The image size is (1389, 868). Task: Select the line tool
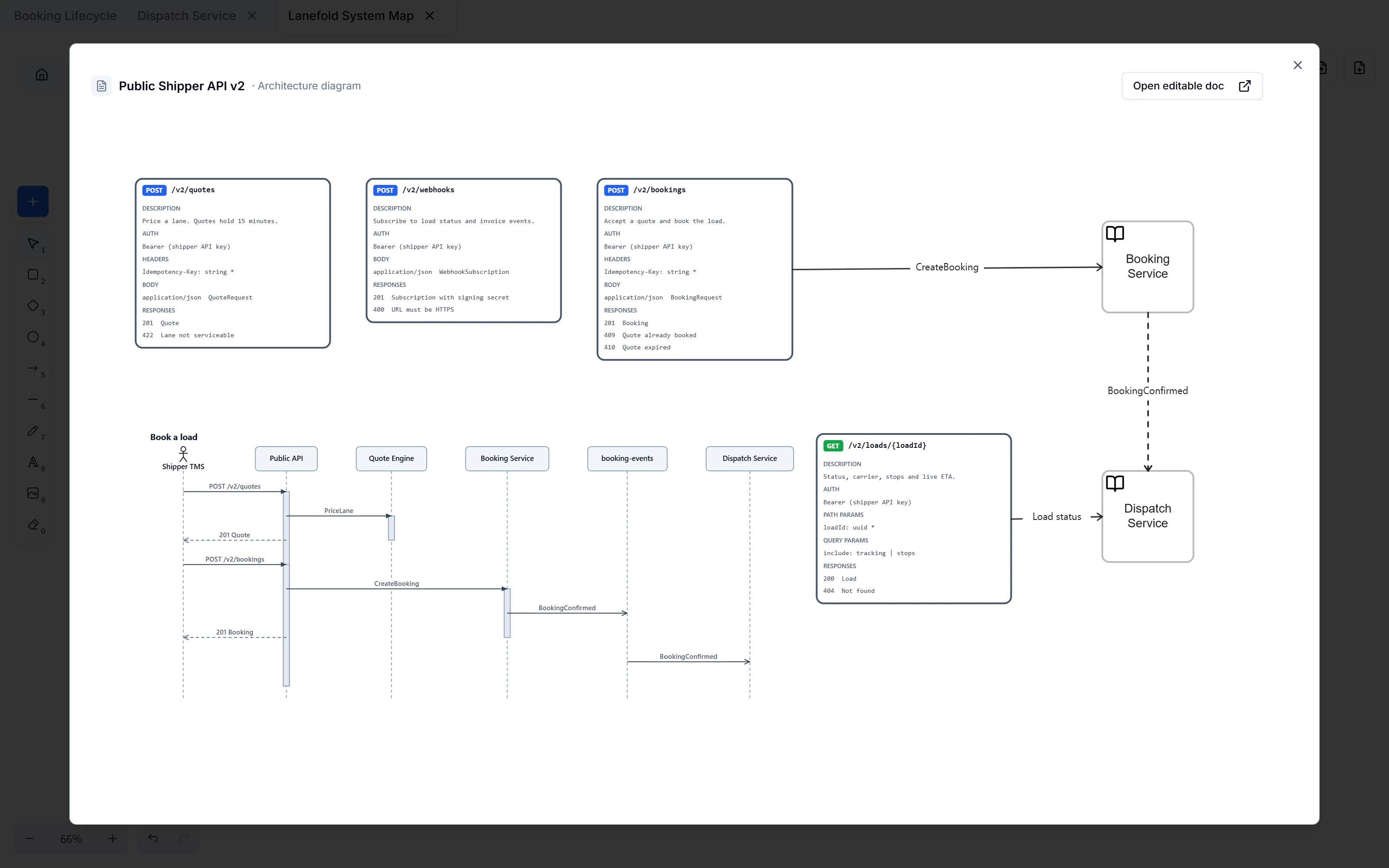point(33,400)
